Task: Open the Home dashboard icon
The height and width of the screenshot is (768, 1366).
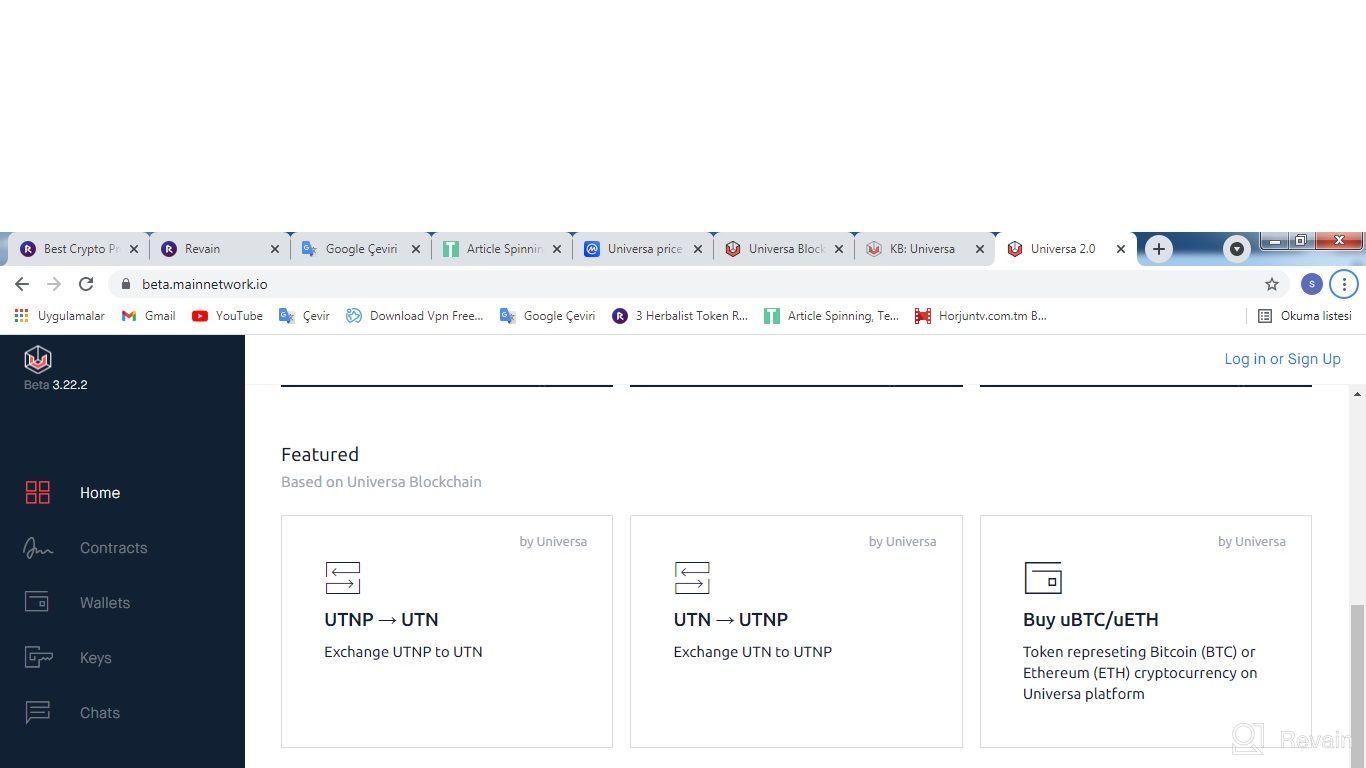Action: coord(38,492)
